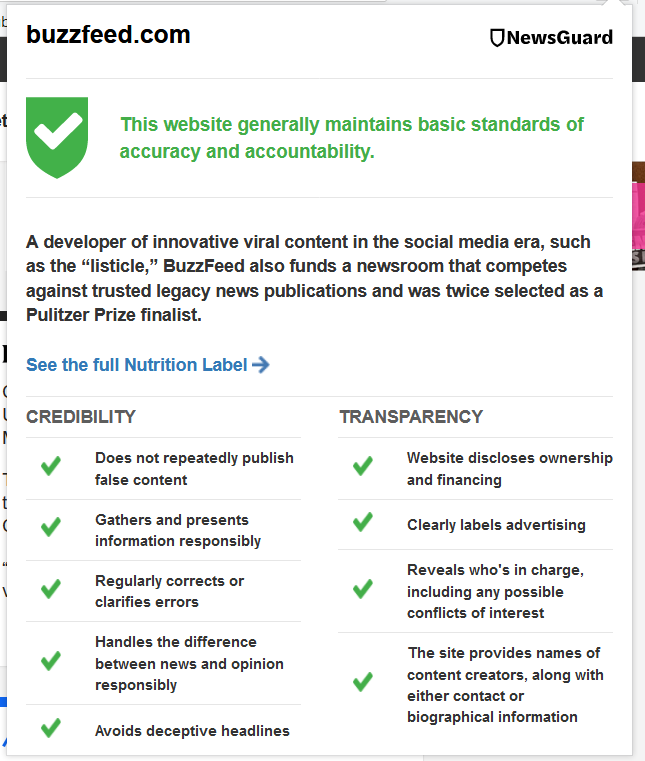Click checkmark beside reveals who's in charge
This screenshot has height=761, width=645.
click(x=362, y=589)
